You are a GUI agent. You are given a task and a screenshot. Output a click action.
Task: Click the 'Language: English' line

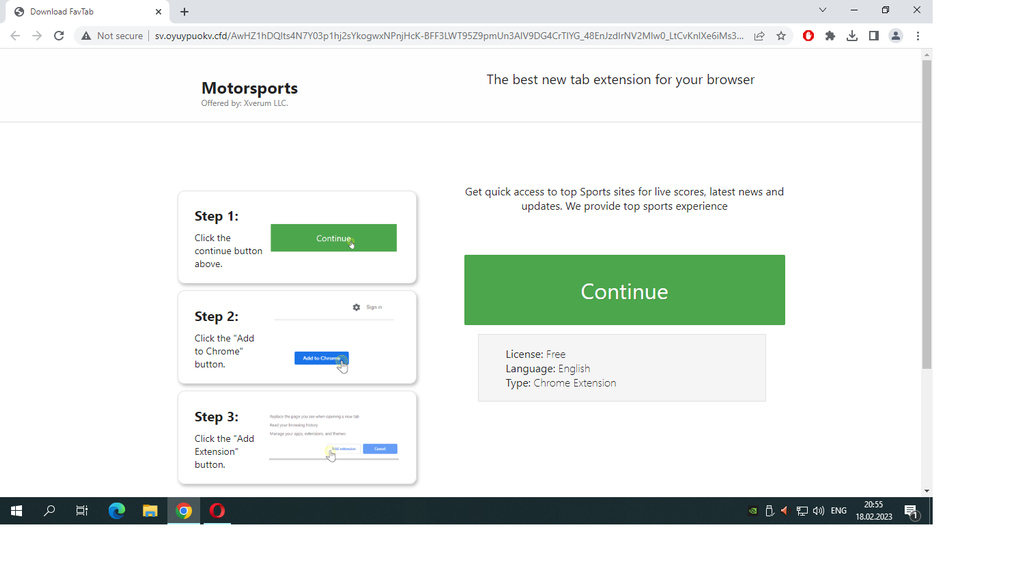coord(548,369)
